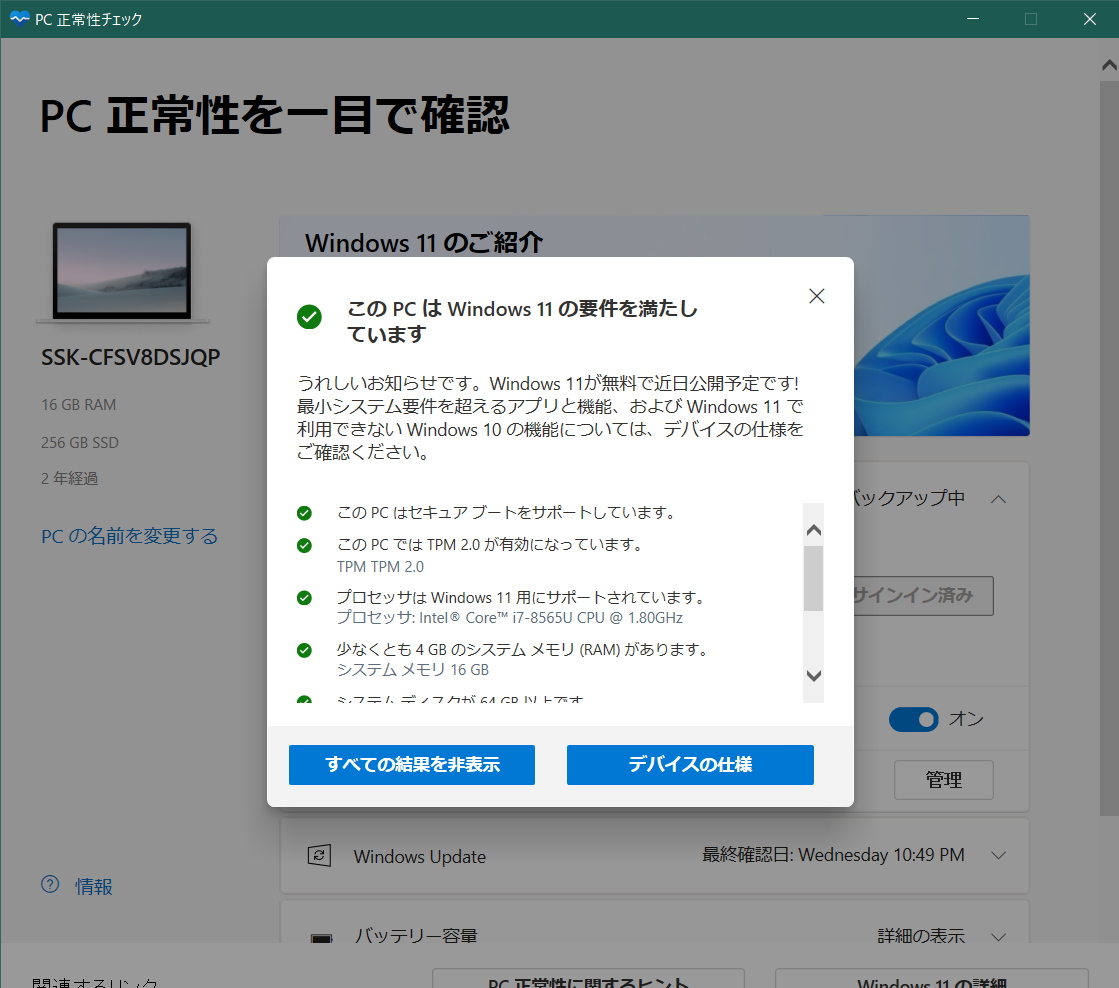Click the 16 GB RAM text
Screen dimensions: 1119x988
pyautogui.click(x=79, y=405)
